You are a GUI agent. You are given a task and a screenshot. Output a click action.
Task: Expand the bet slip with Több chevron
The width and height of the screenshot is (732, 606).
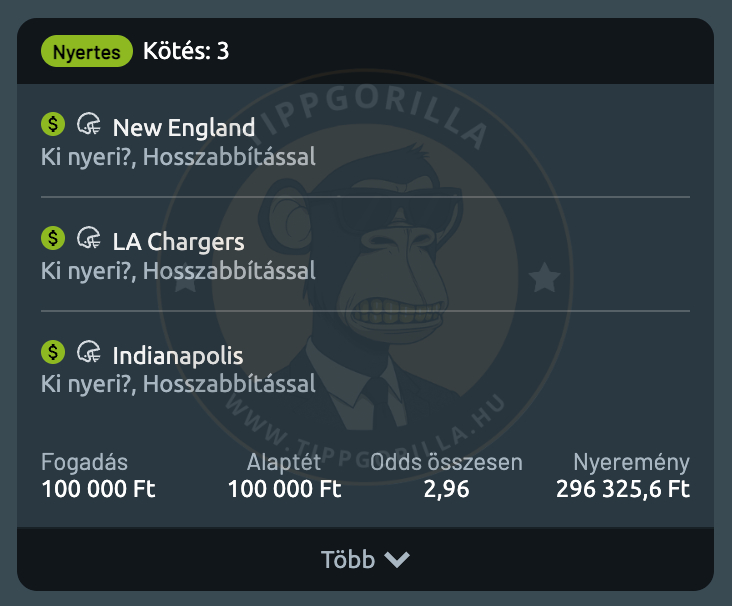click(397, 560)
